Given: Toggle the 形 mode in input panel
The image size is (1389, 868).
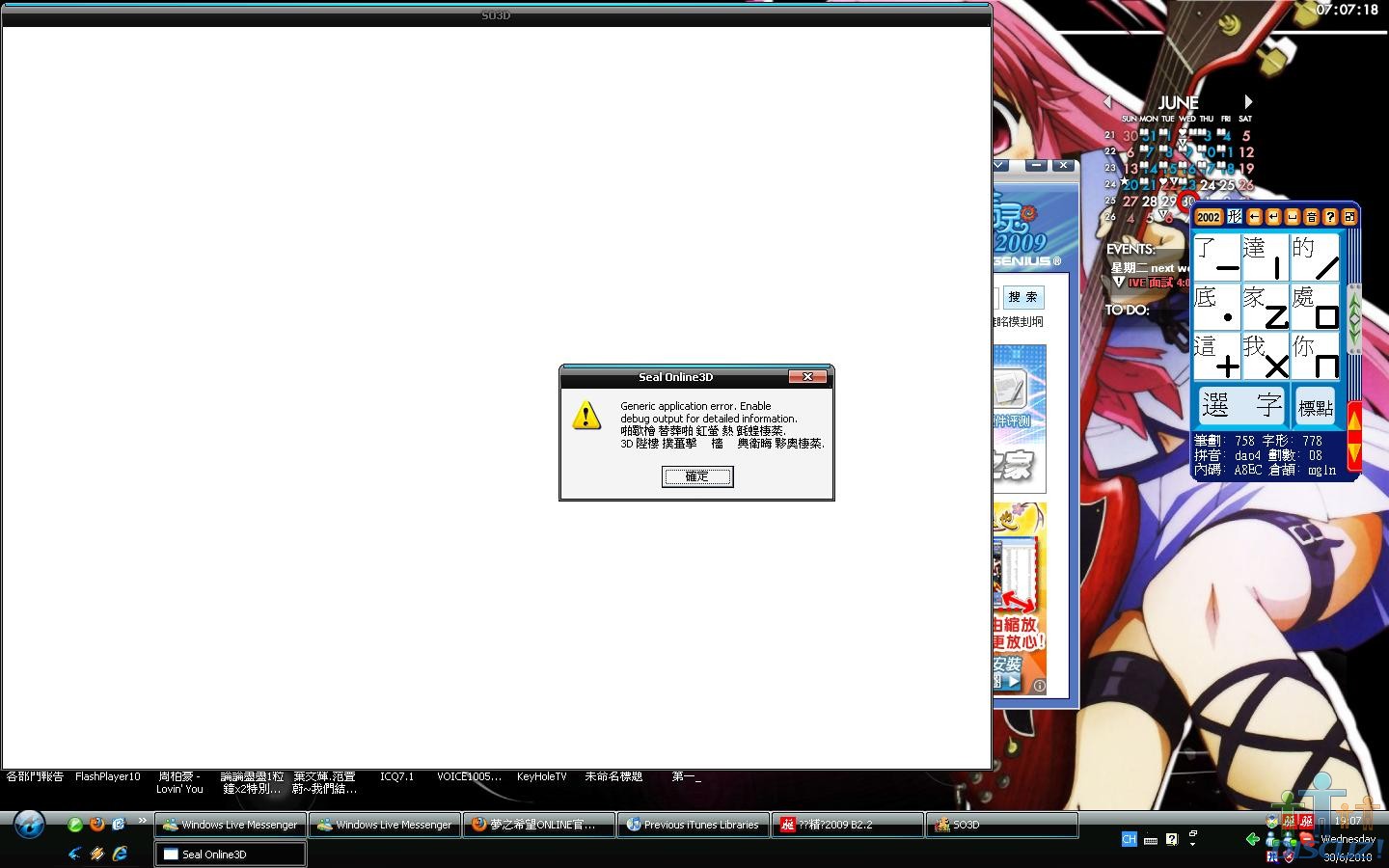Looking at the screenshot, I should 1236,217.
